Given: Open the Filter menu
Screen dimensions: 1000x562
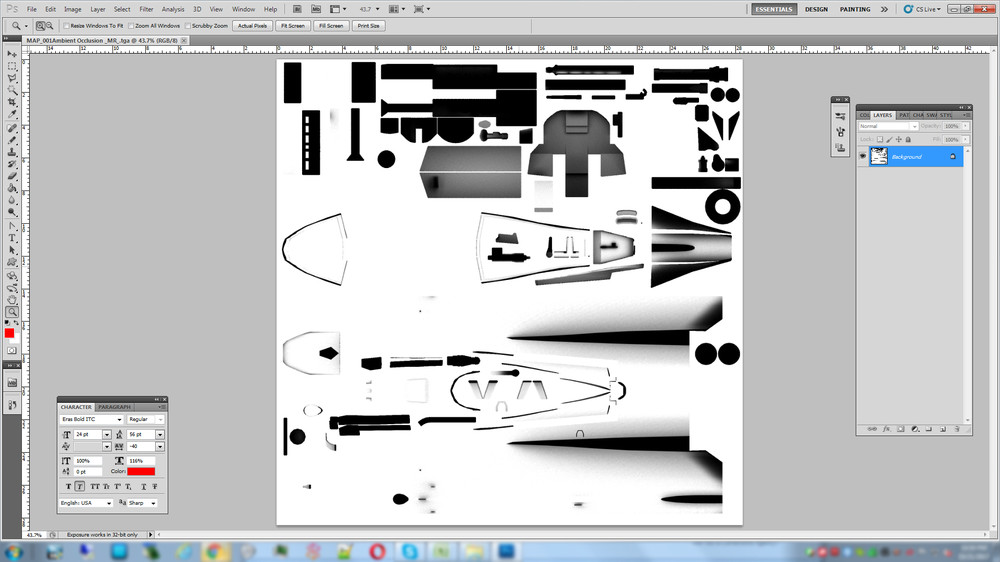Looking at the screenshot, I should [146, 9].
